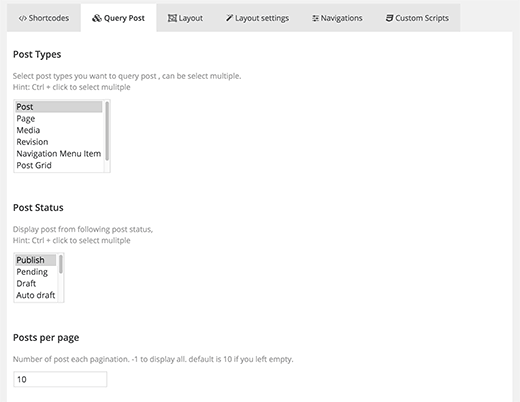Open the Navigations tab
520x402 pixels.
[x=337, y=18]
